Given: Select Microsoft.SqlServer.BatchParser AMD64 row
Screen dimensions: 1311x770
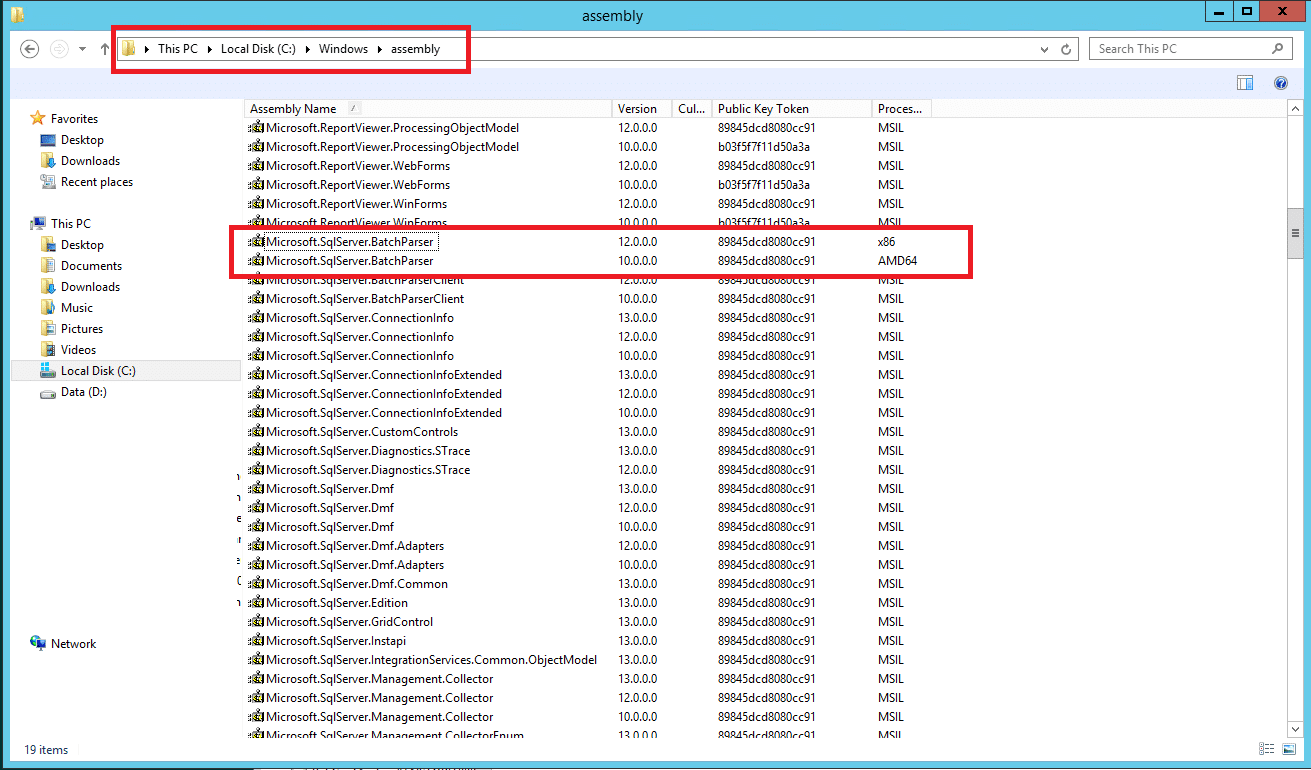Looking at the screenshot, I should coord(590,261).
